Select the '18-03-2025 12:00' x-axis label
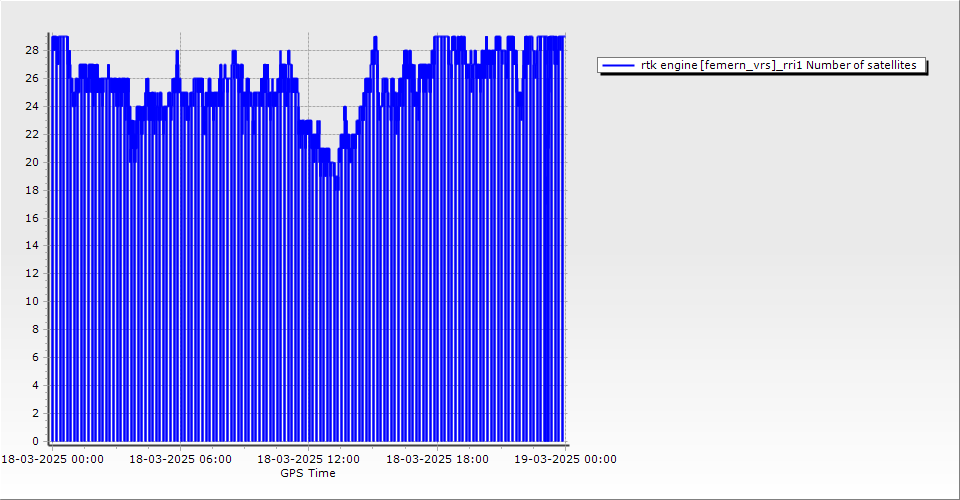The image size is (960, 500). click(309, 460)
